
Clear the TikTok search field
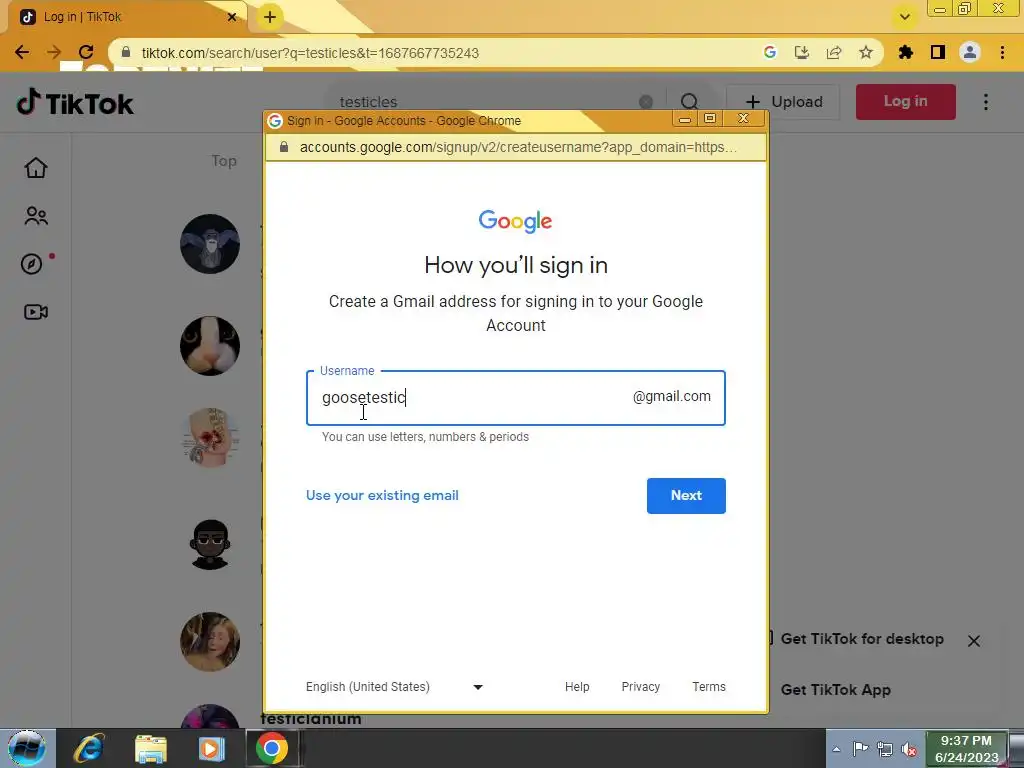click(x=646, y=102)
